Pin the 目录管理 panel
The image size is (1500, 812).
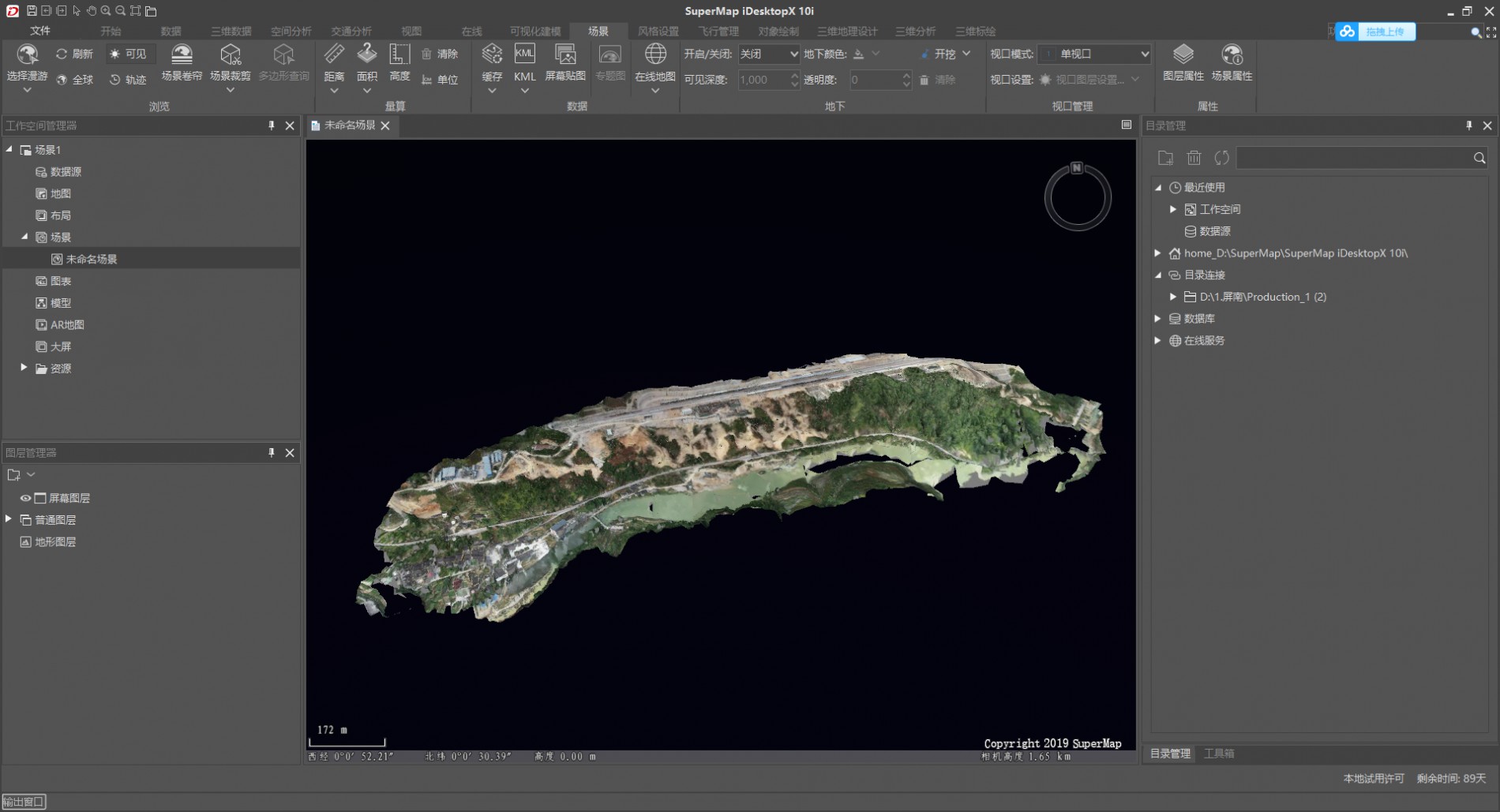click(1468, 125)
